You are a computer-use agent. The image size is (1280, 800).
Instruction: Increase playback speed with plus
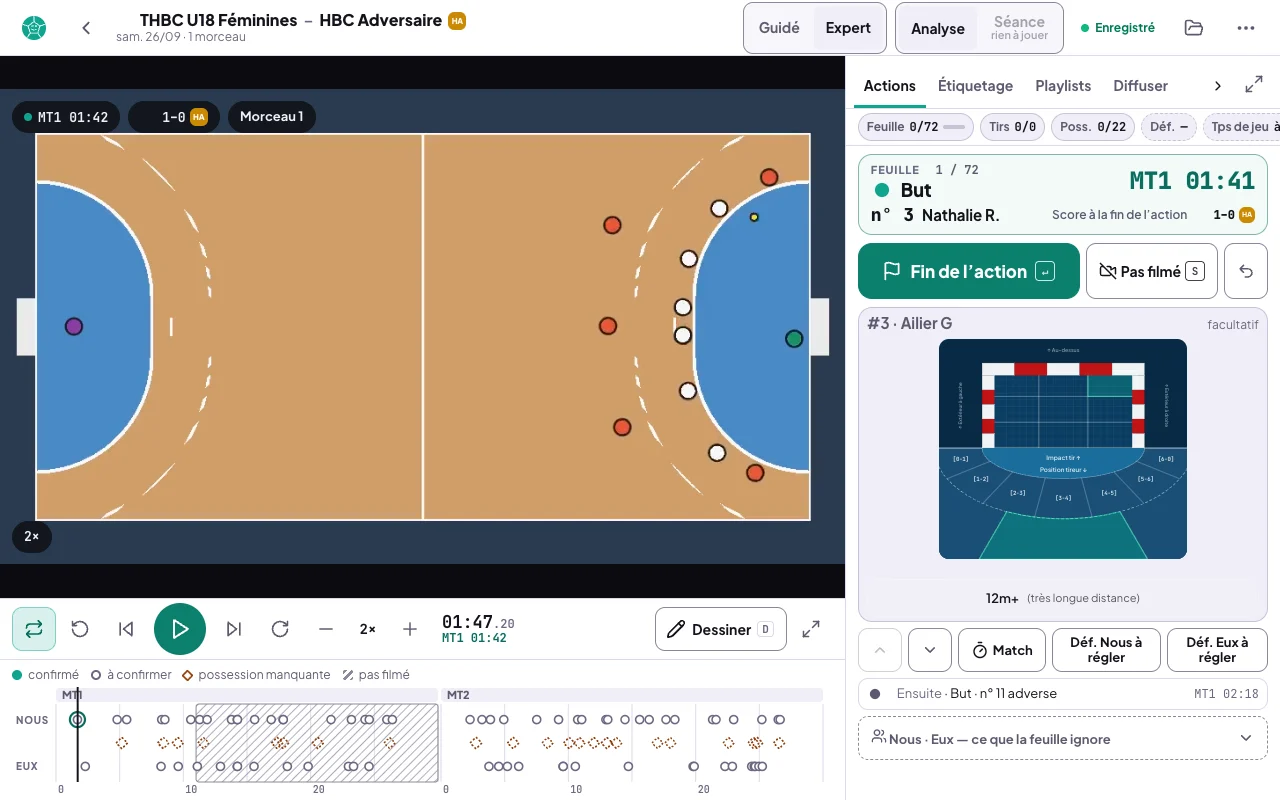410,629
